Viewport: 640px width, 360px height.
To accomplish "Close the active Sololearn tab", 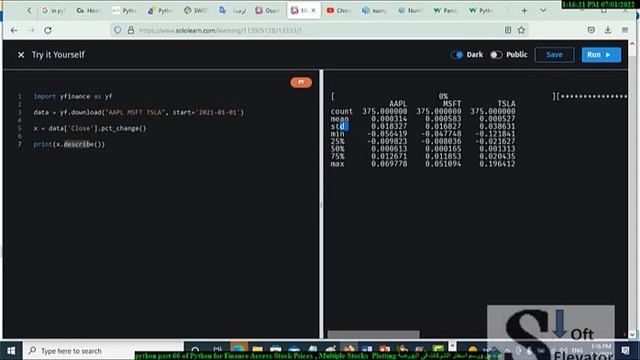I will tap(313, 11).
